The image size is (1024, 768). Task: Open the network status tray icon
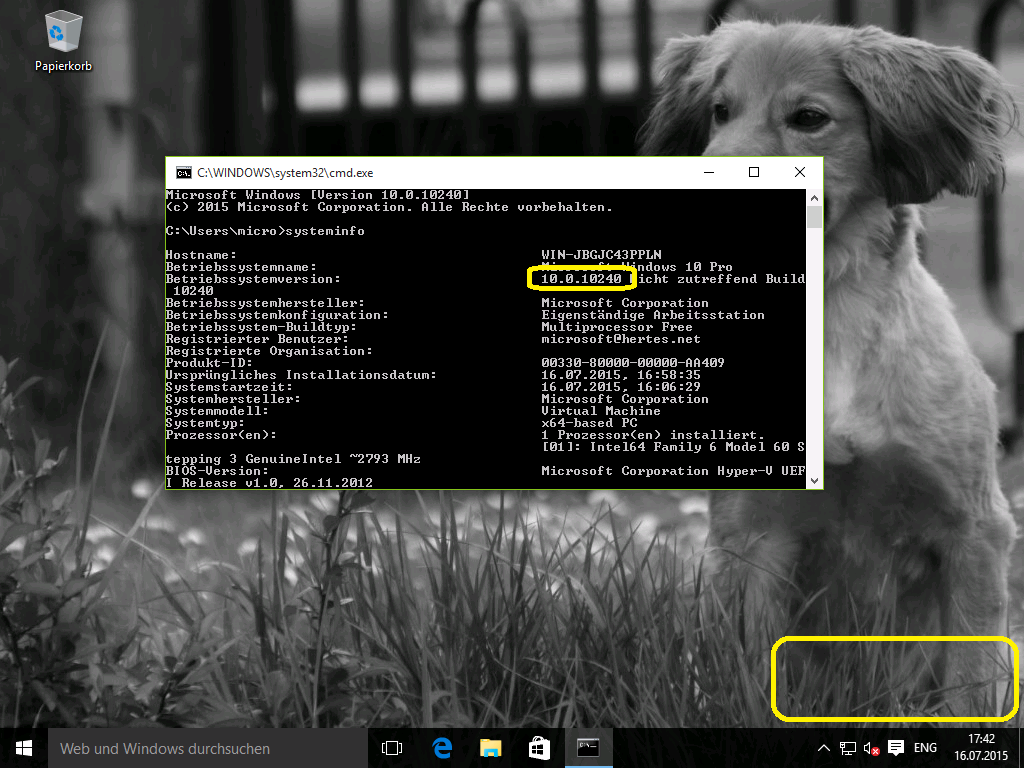pyautogui.click(x=847, y=748)
